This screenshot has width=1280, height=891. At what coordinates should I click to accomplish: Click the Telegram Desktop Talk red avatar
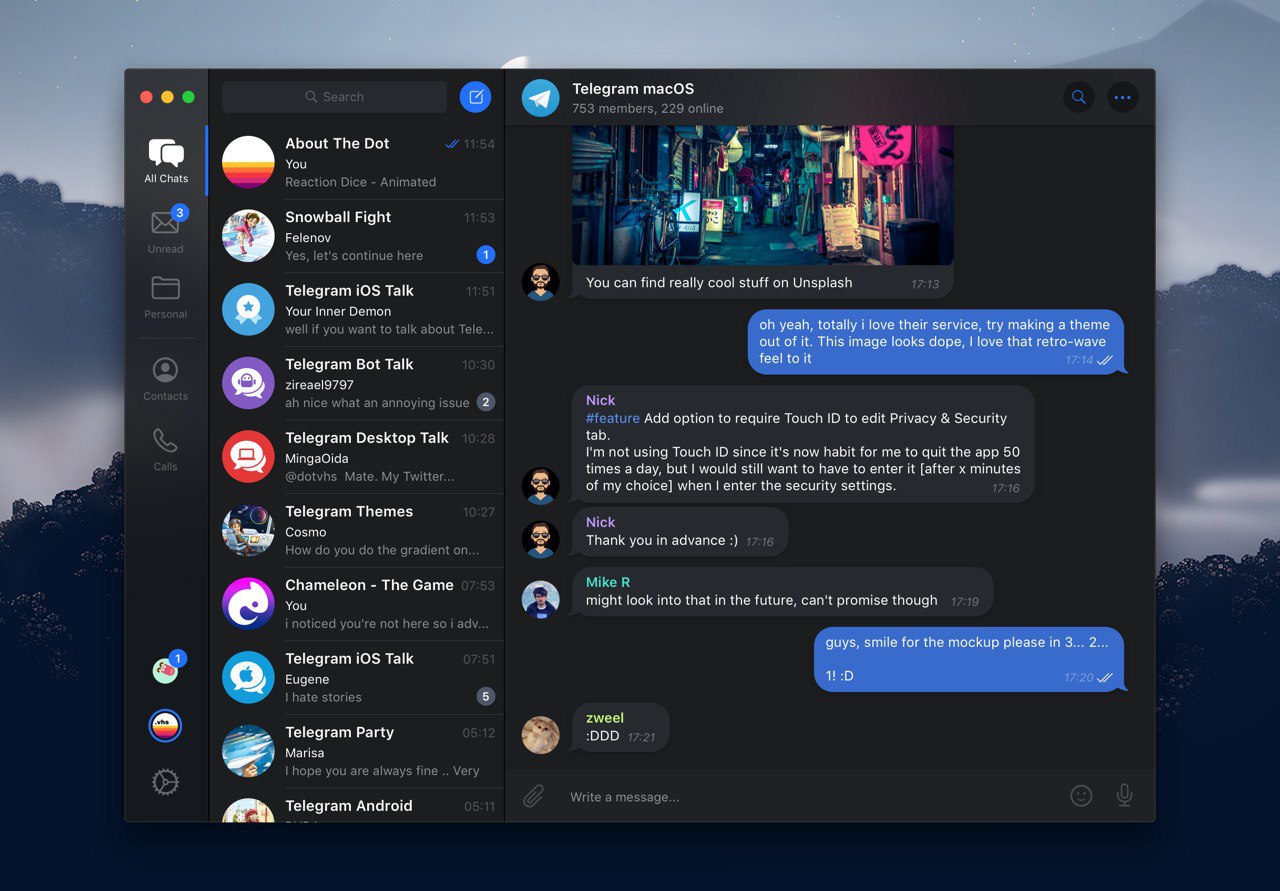pyautogui.click(x=248, y=456)
